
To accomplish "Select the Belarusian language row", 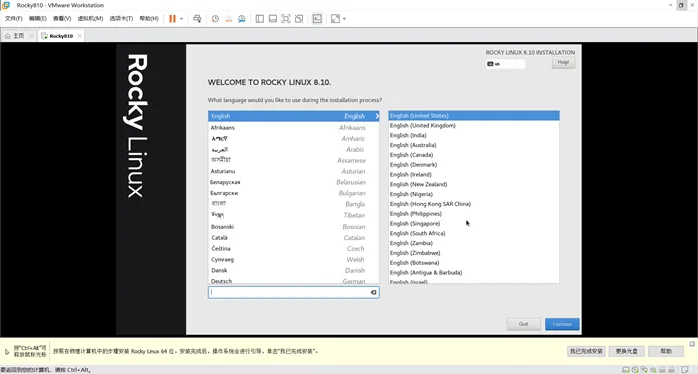I will click(294, 182).
